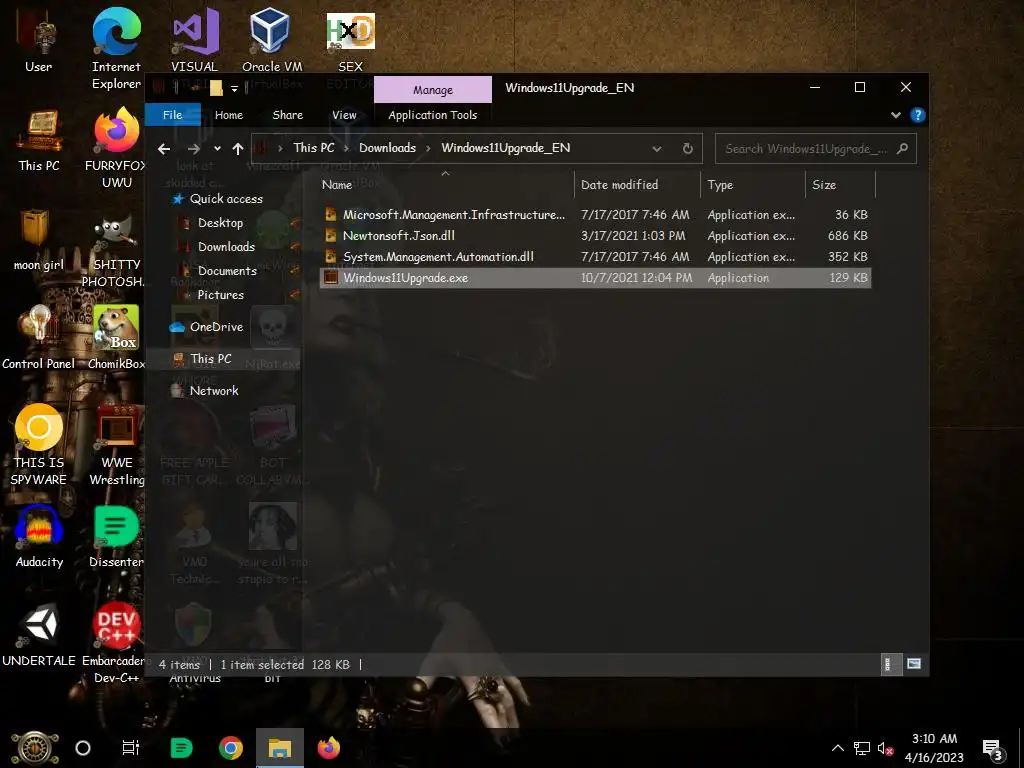Open the moon girl folder icon
This screenshot has width=1024, height=768.
click(x=39, y=240)
